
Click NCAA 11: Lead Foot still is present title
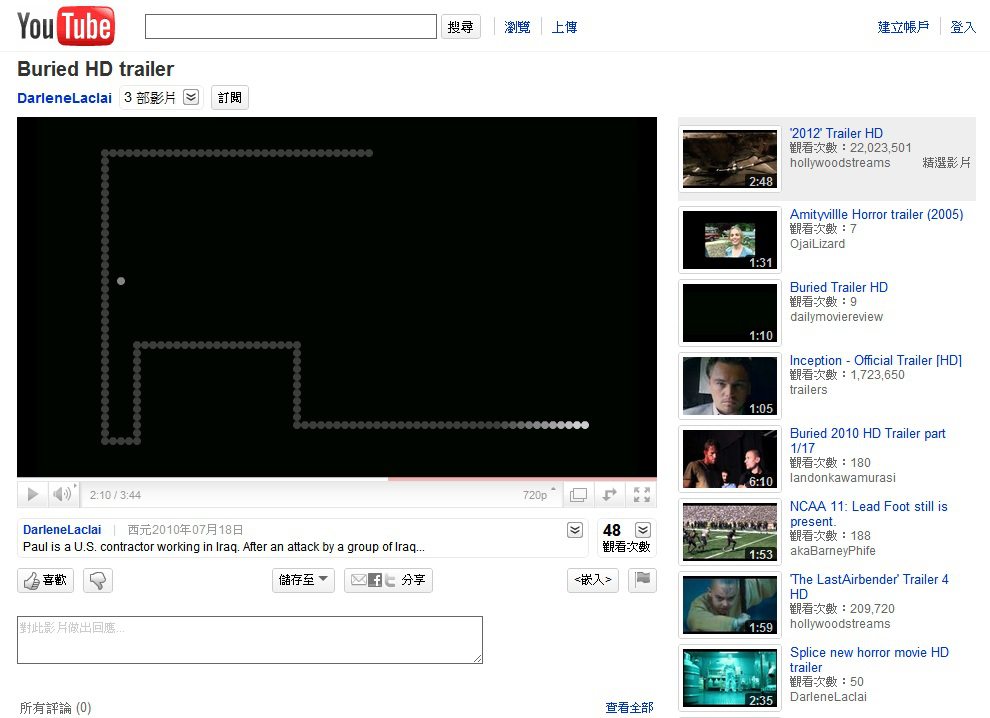(x=868, y=513)
